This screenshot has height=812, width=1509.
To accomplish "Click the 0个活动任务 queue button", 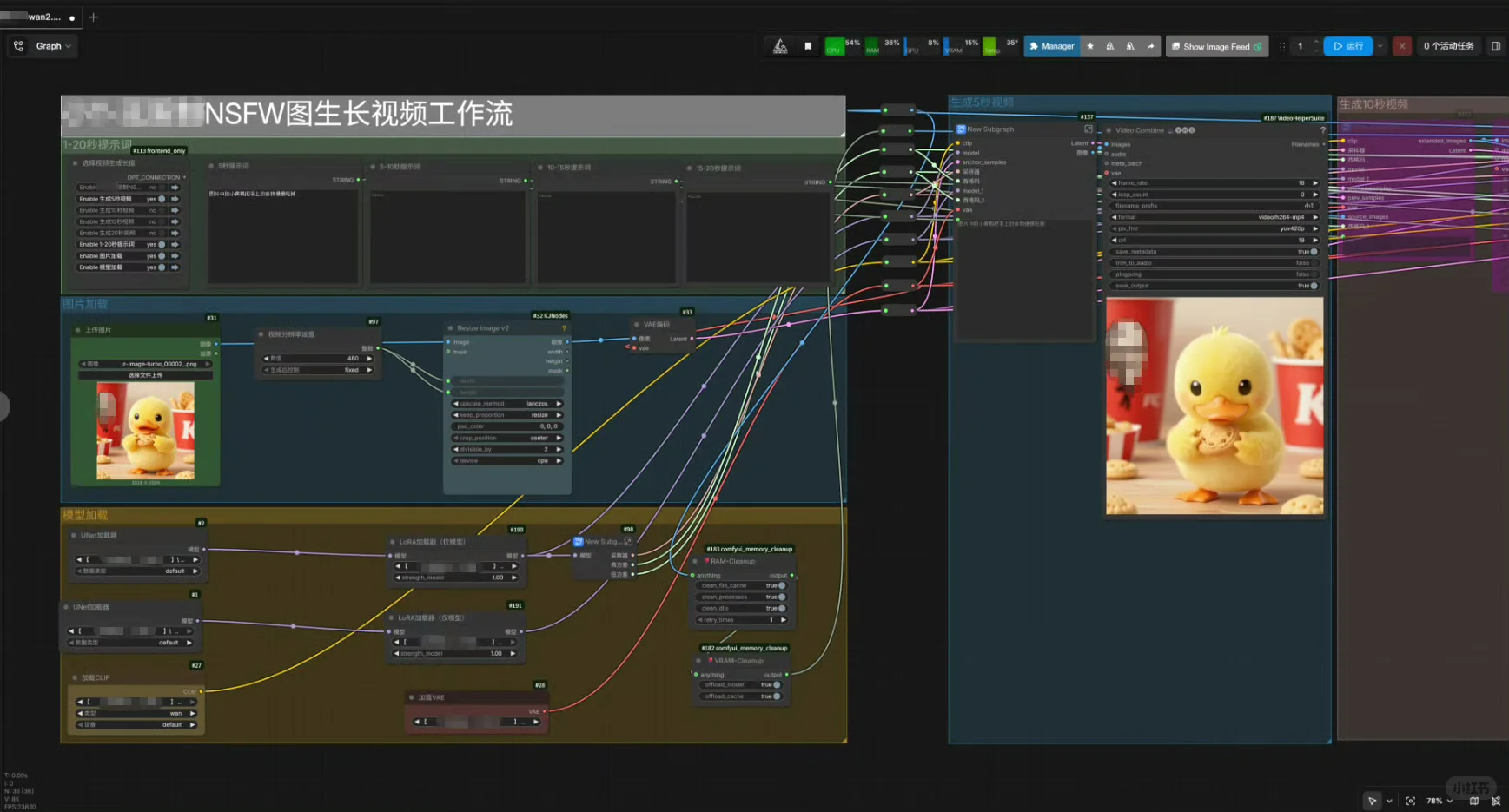I will coord(1448,46).
